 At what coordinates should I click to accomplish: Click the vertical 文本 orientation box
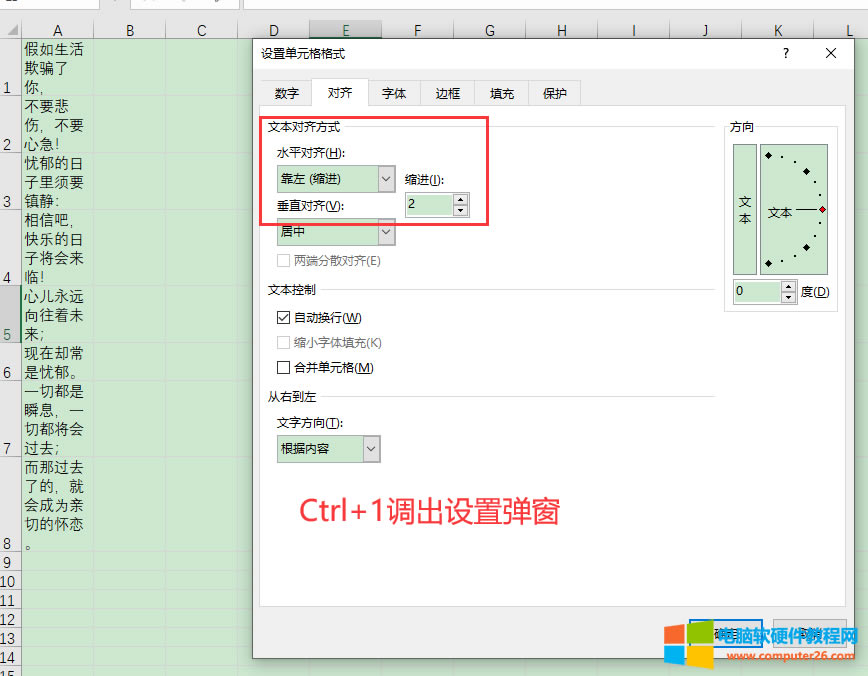[x=744, y=209]
